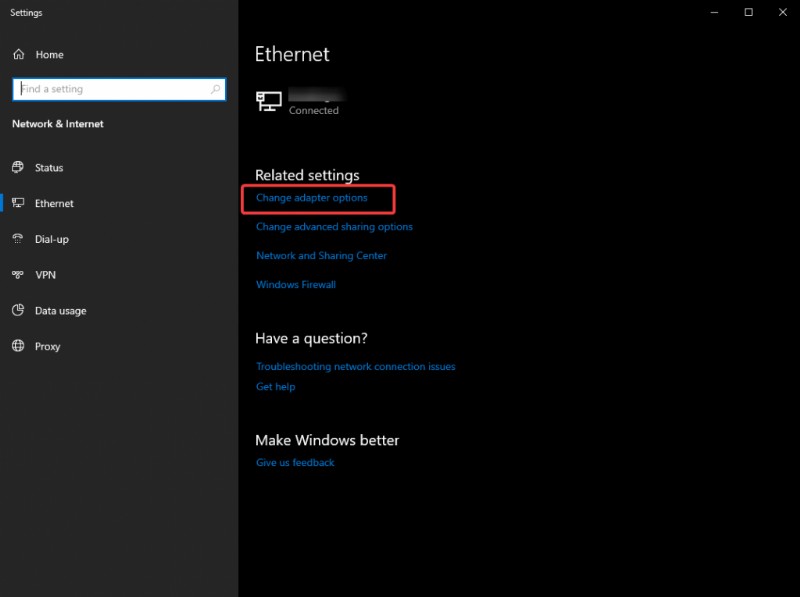Open Network and Sharing Center
Viewport: 800px width, 597px height.
(322, 255)
